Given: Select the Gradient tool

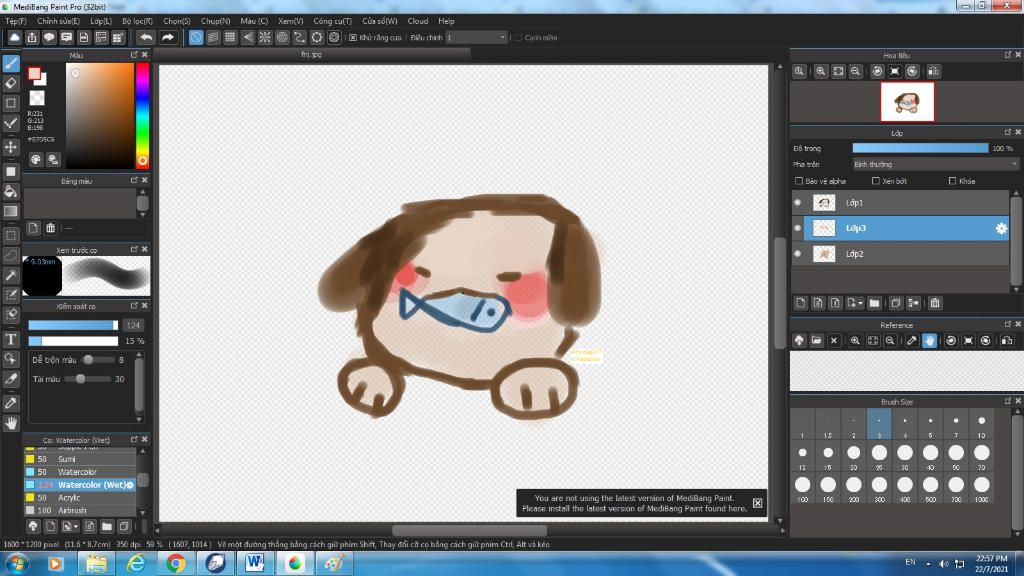Looking at the screenshot, I should 11,211.
